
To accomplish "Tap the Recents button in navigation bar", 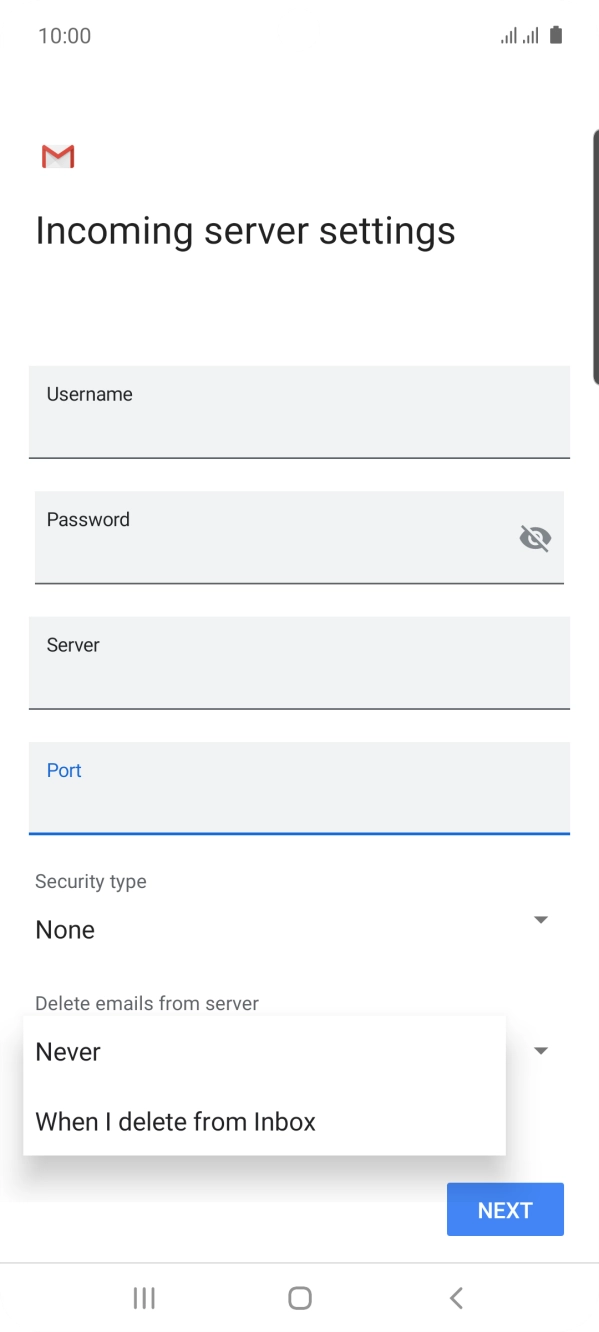I will pos(144,1297).
